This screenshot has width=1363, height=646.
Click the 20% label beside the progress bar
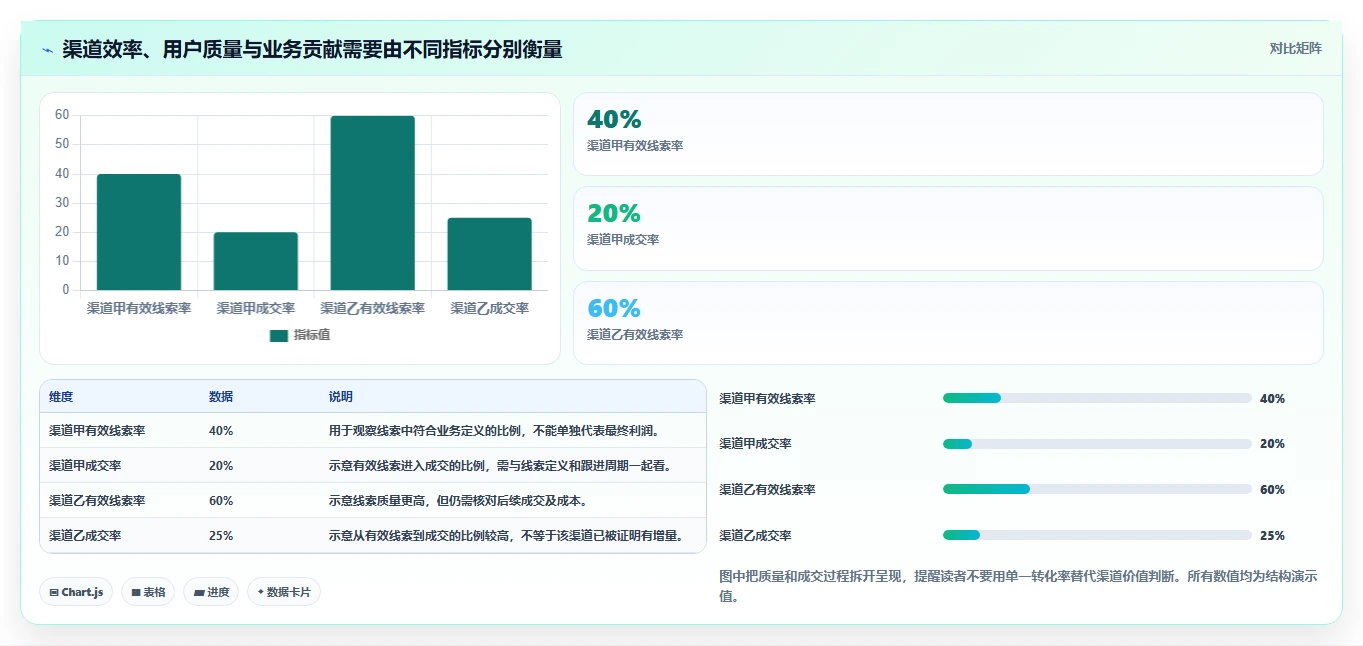coord(1272,444)
